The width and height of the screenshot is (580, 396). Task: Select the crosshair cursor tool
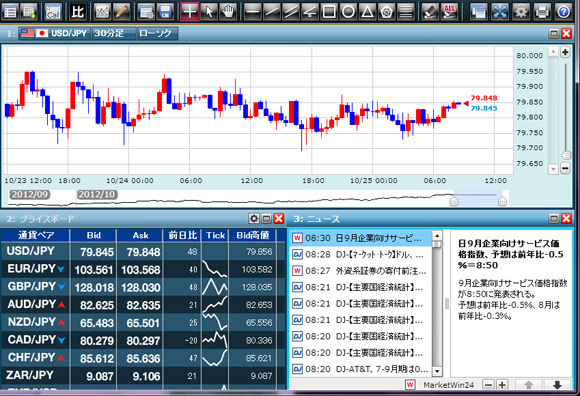190,11
